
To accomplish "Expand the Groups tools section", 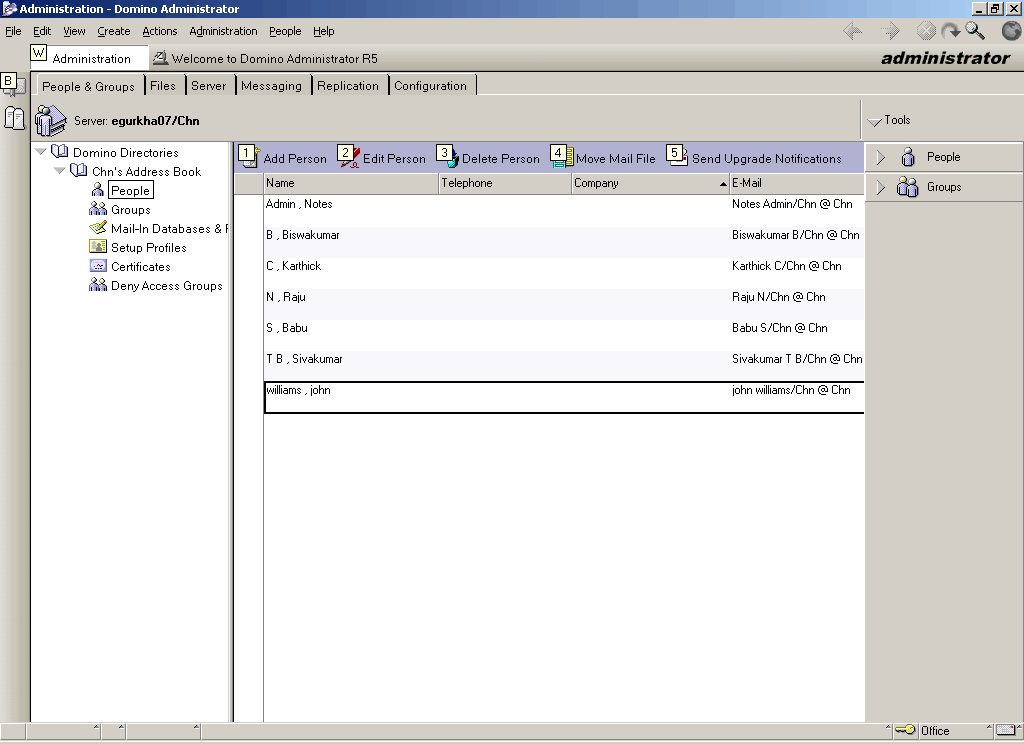I will point(881,187).
